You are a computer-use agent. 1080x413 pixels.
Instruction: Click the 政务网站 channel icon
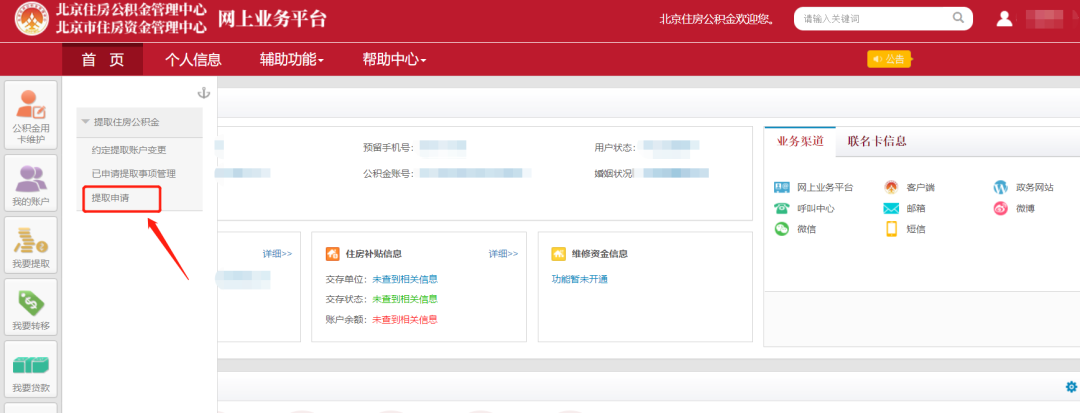[1000, 187]
